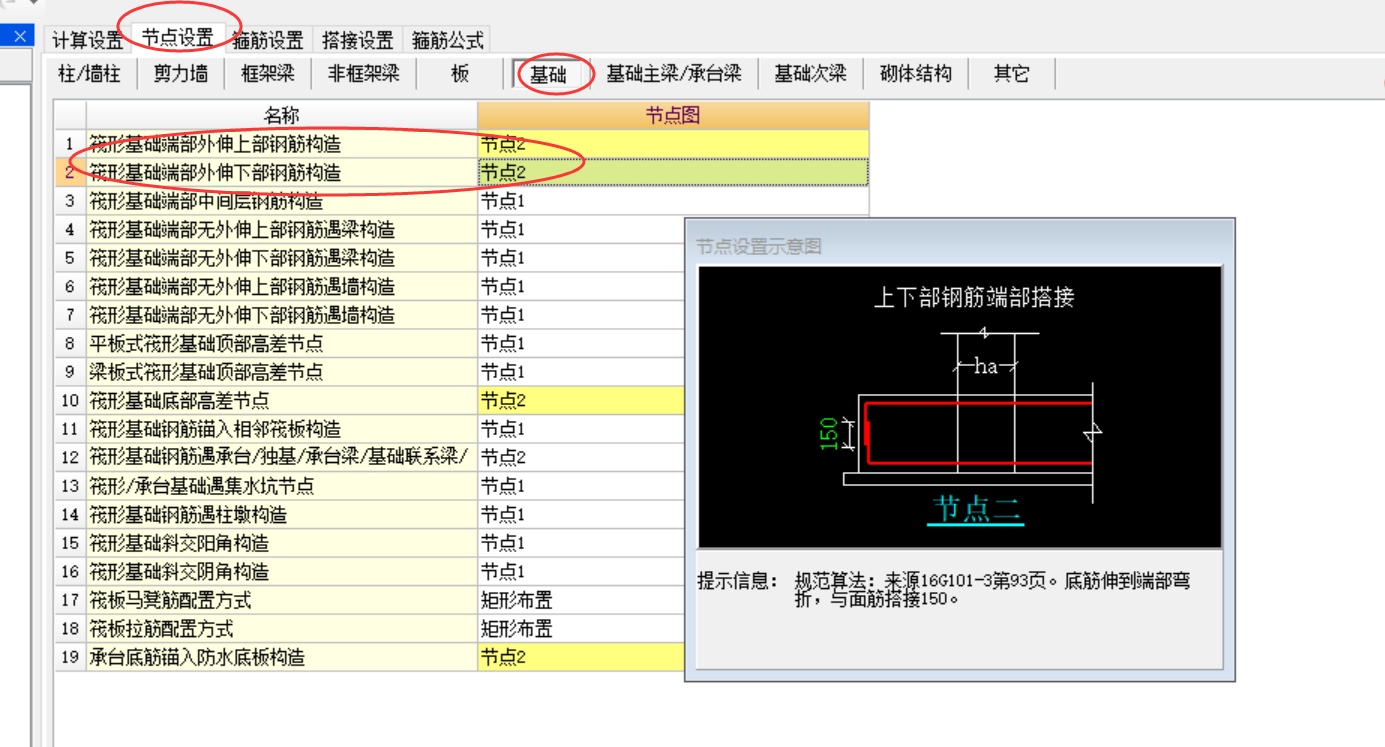Screen dimensions: 1385x747
Task: Select the 柱/墙柱 category button
Action: coord(89,74)
